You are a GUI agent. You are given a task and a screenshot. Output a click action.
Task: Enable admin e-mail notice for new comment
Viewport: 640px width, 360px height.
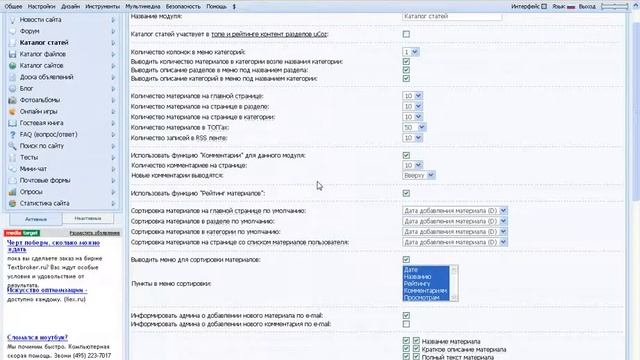pos(406,324)
